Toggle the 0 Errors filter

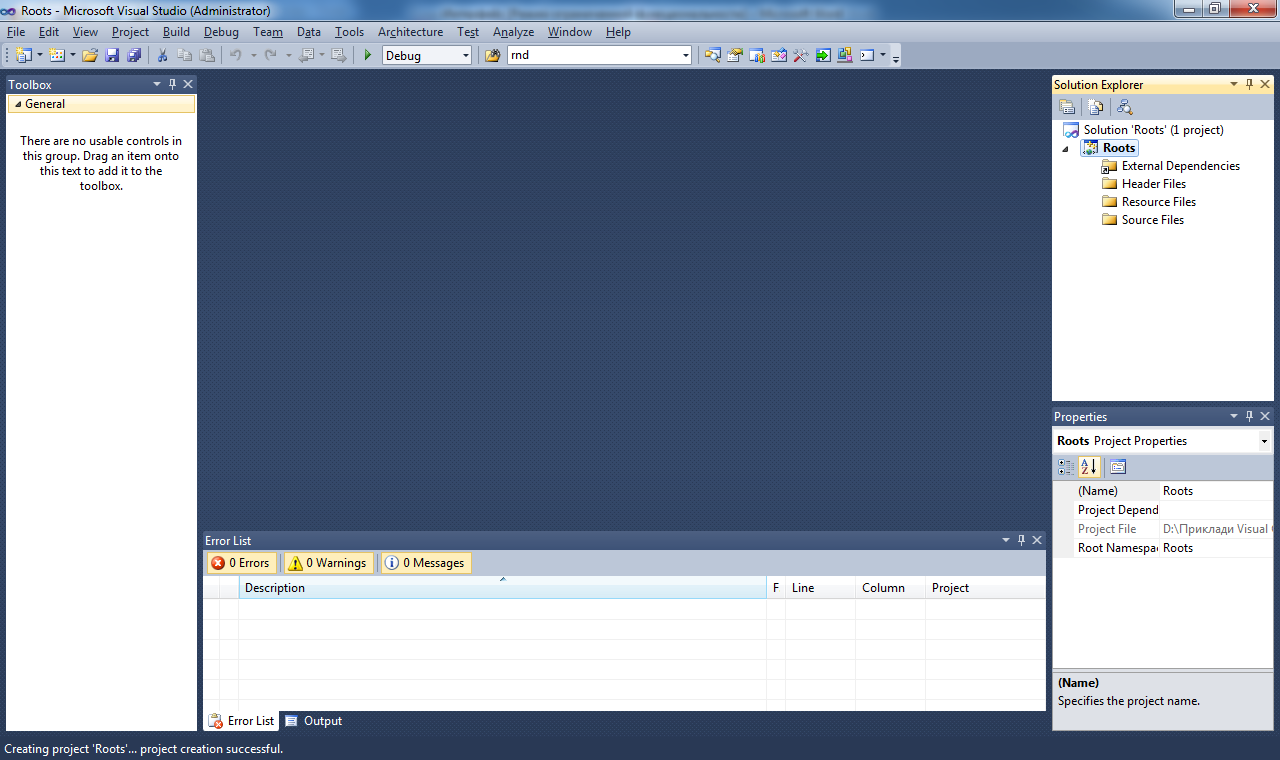pyautogui.click(x=241, y=563)
